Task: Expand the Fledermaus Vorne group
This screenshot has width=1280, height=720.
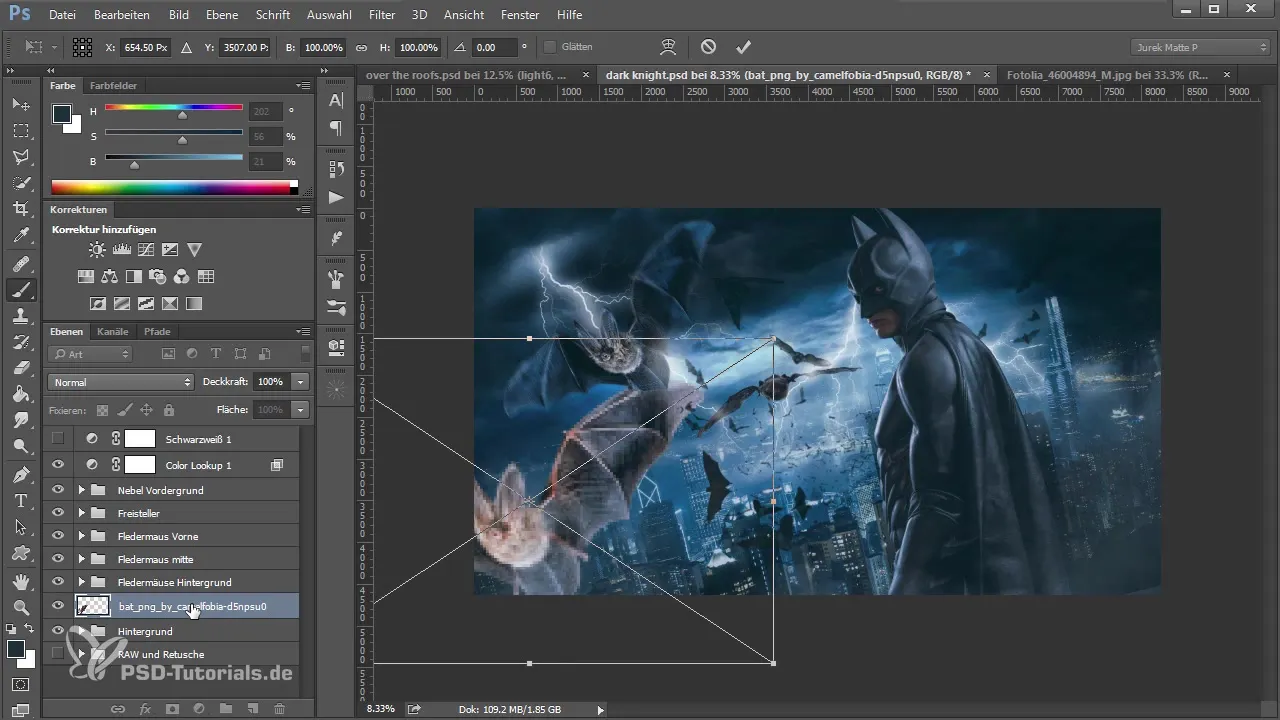Action: point(82,536)
